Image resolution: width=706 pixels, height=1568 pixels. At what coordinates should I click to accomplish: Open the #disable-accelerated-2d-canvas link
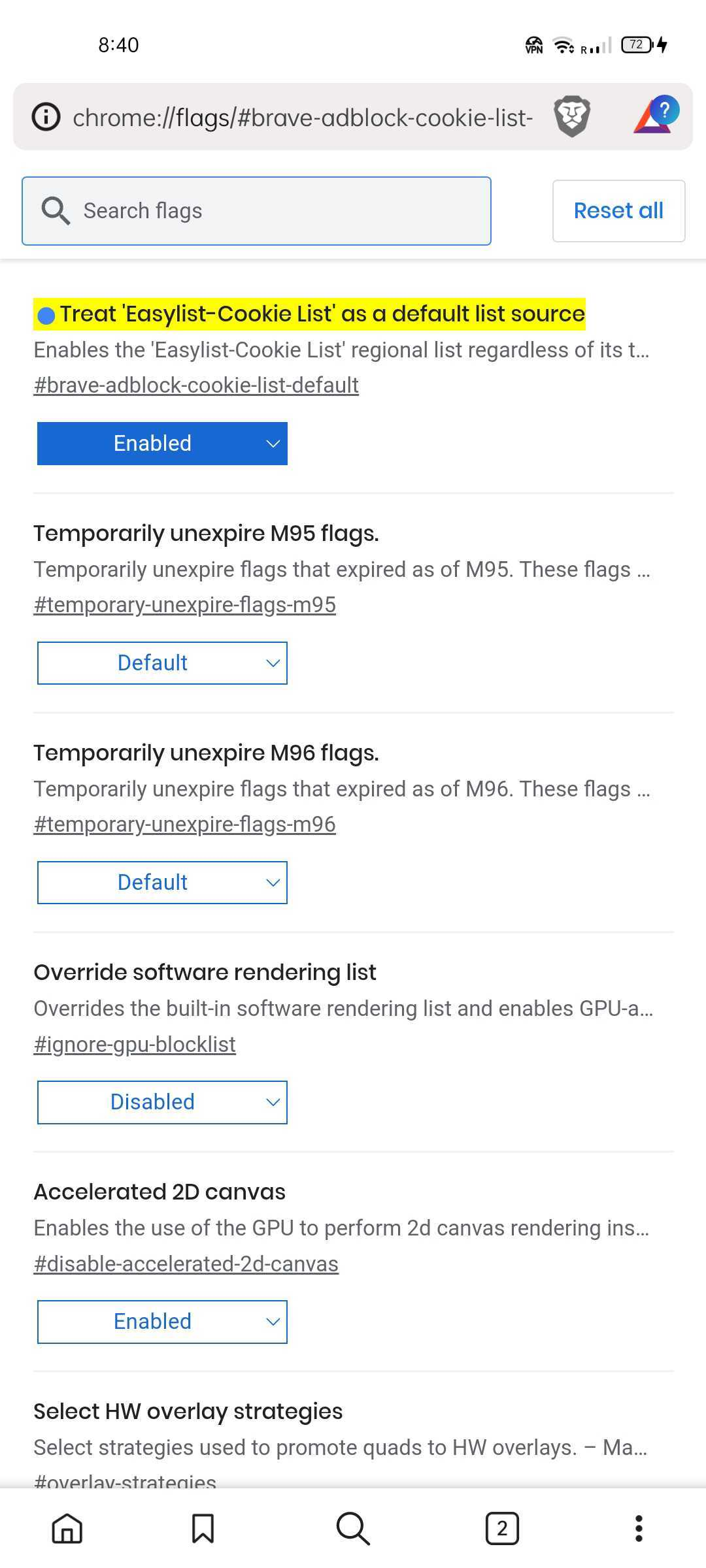186,1263
